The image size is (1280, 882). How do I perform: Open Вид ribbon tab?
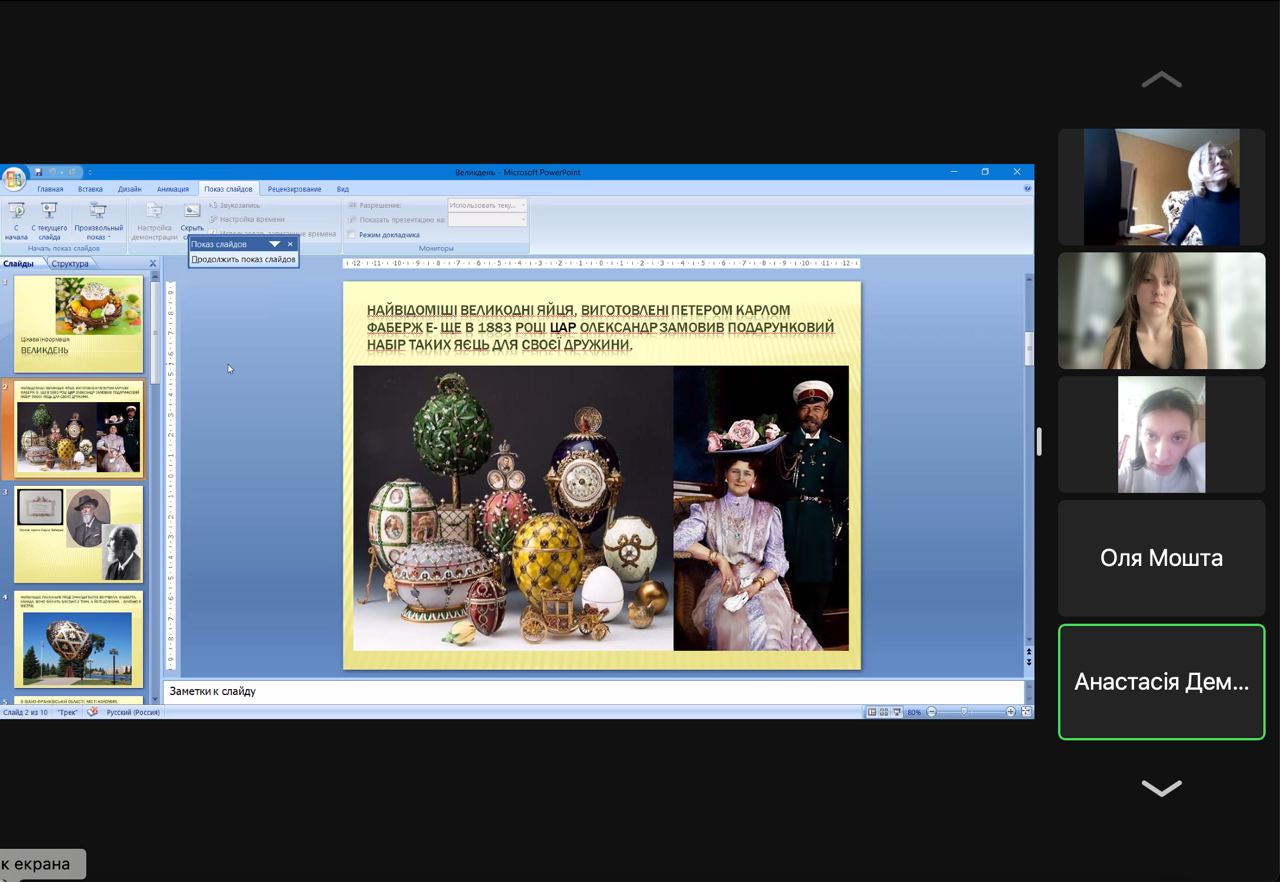342,189
